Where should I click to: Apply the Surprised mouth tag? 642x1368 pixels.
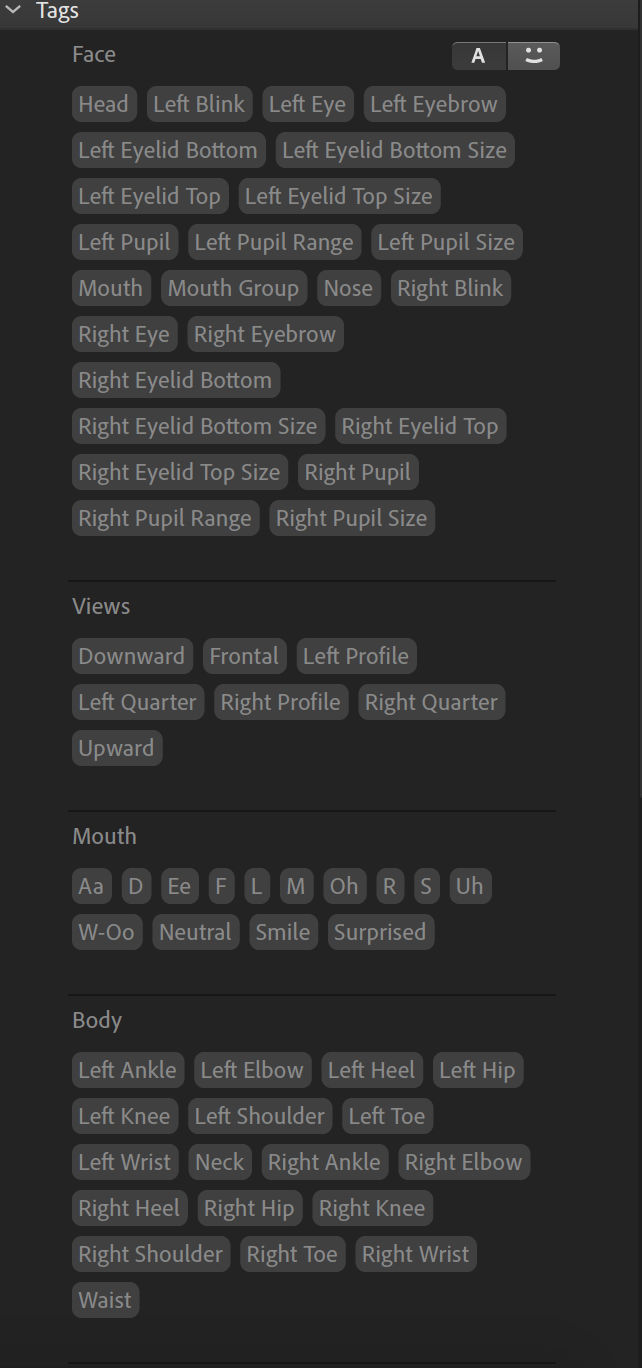point(380,932)
